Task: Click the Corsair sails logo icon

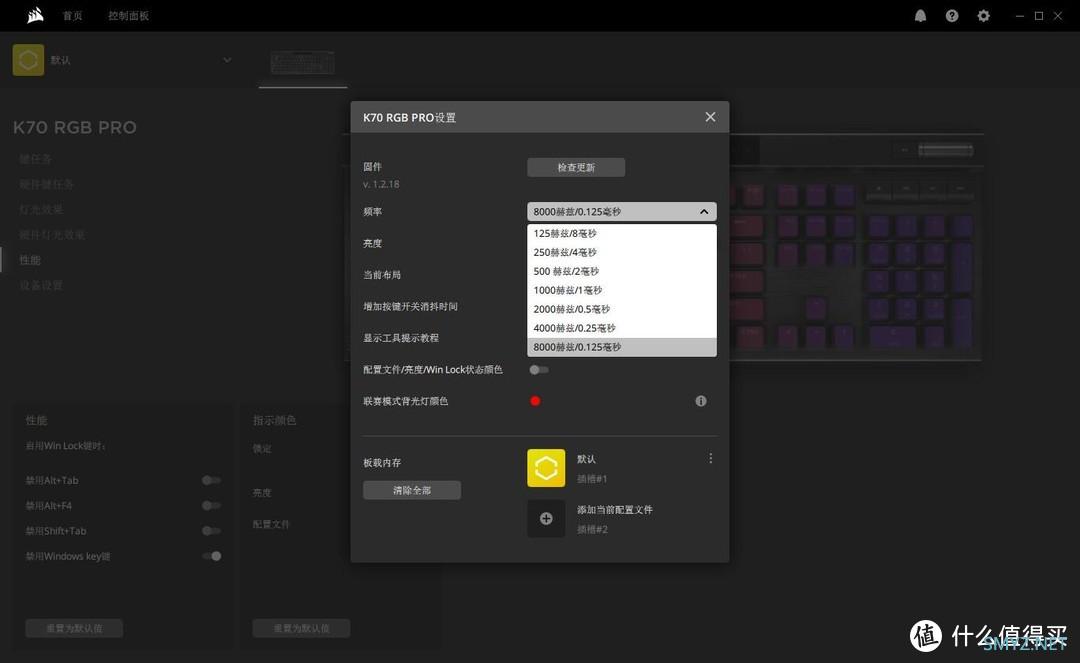Action: tap(35, 15)
